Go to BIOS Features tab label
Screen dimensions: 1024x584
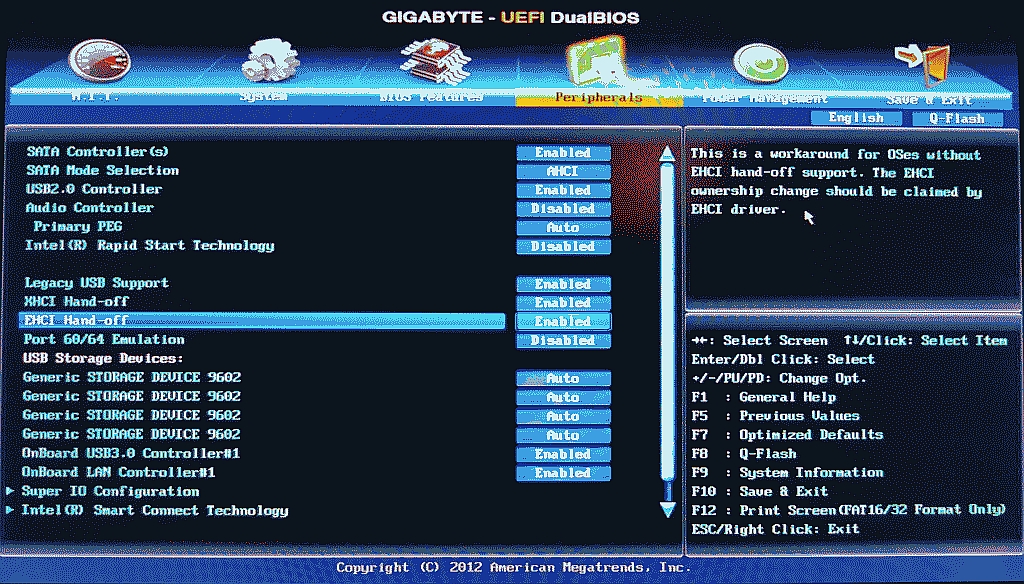coord(431,97)
